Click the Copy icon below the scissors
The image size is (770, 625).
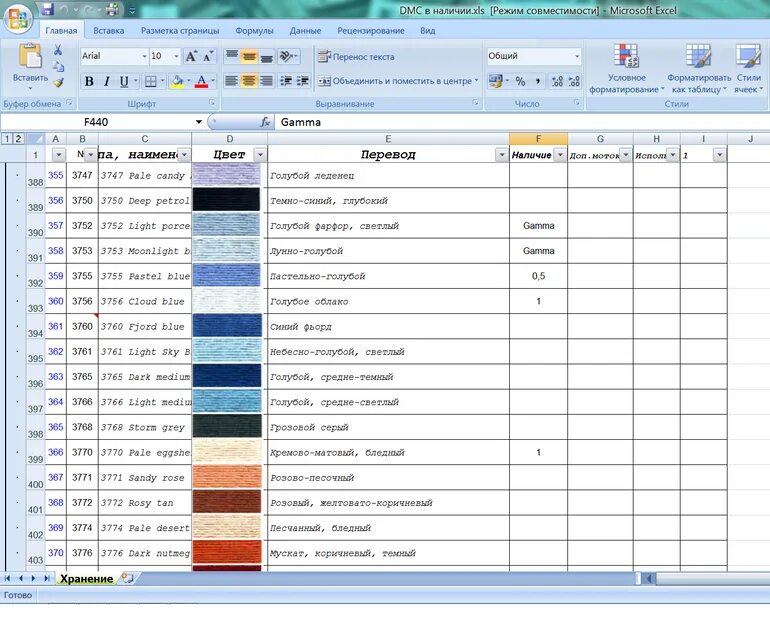pyautogui.click(x=58, y=66)
